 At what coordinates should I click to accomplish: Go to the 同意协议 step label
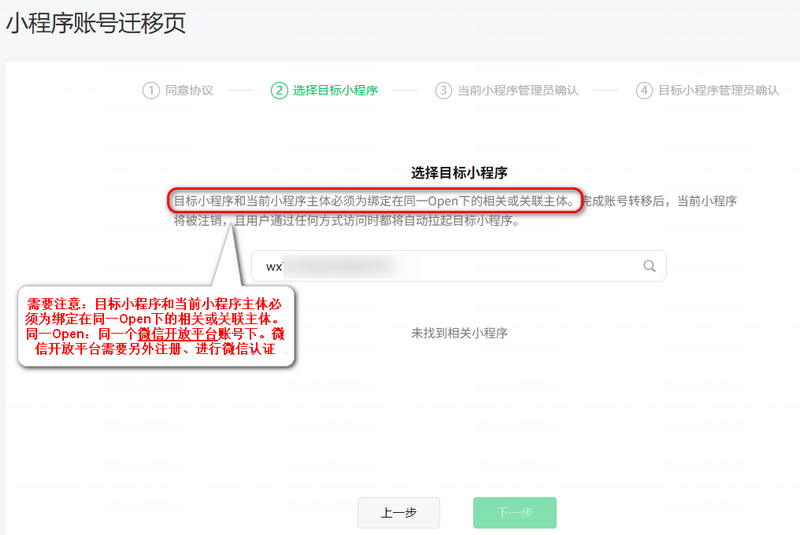point(189,90)
